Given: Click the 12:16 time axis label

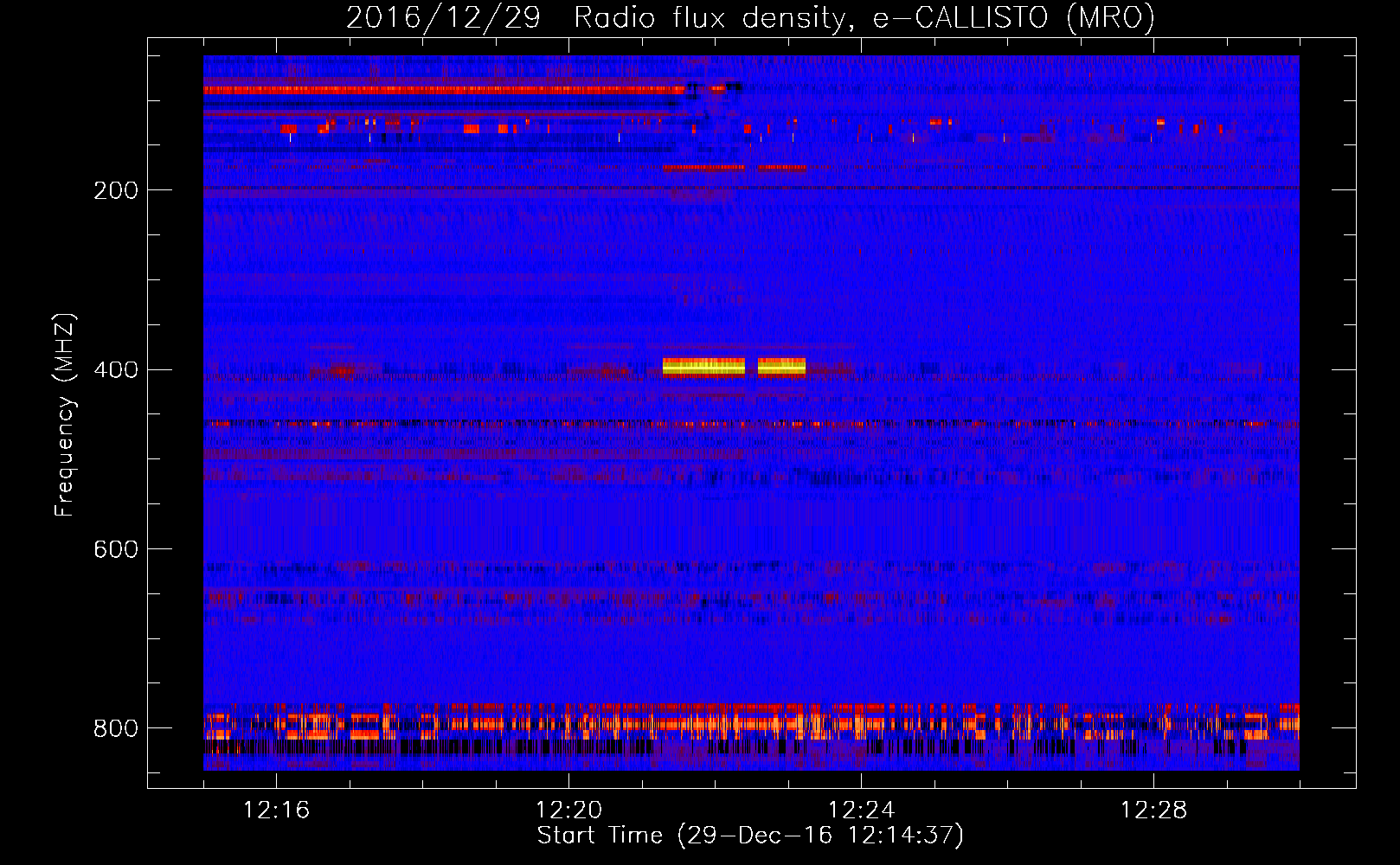Looking at the screenshot, I should [x=276, y=810].
